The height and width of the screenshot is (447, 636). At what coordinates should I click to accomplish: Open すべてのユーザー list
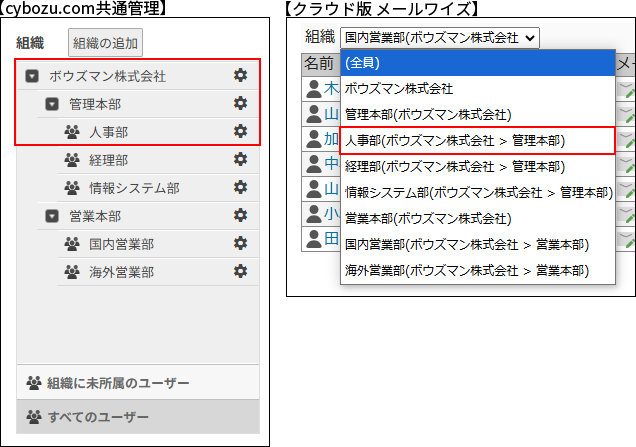pos(138,417)
